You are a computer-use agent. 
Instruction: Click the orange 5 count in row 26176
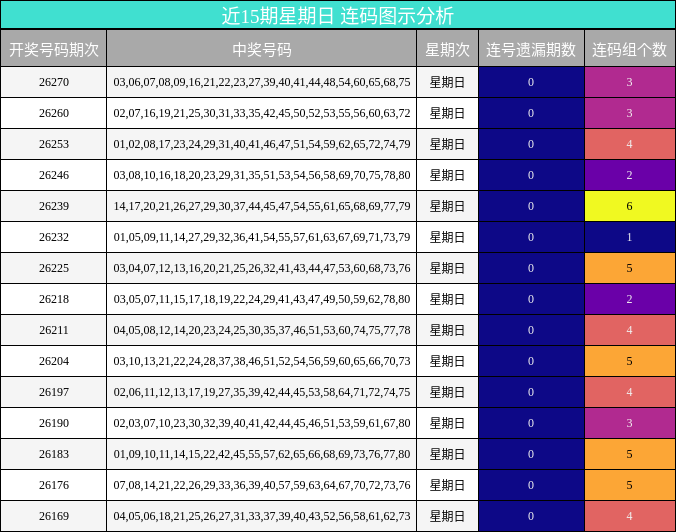(629, 485)
